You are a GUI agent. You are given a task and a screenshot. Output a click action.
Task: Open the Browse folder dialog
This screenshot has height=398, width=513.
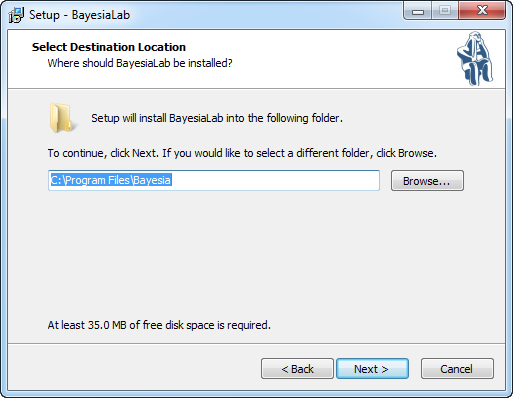pyautogui.click(x=427, y=181)
